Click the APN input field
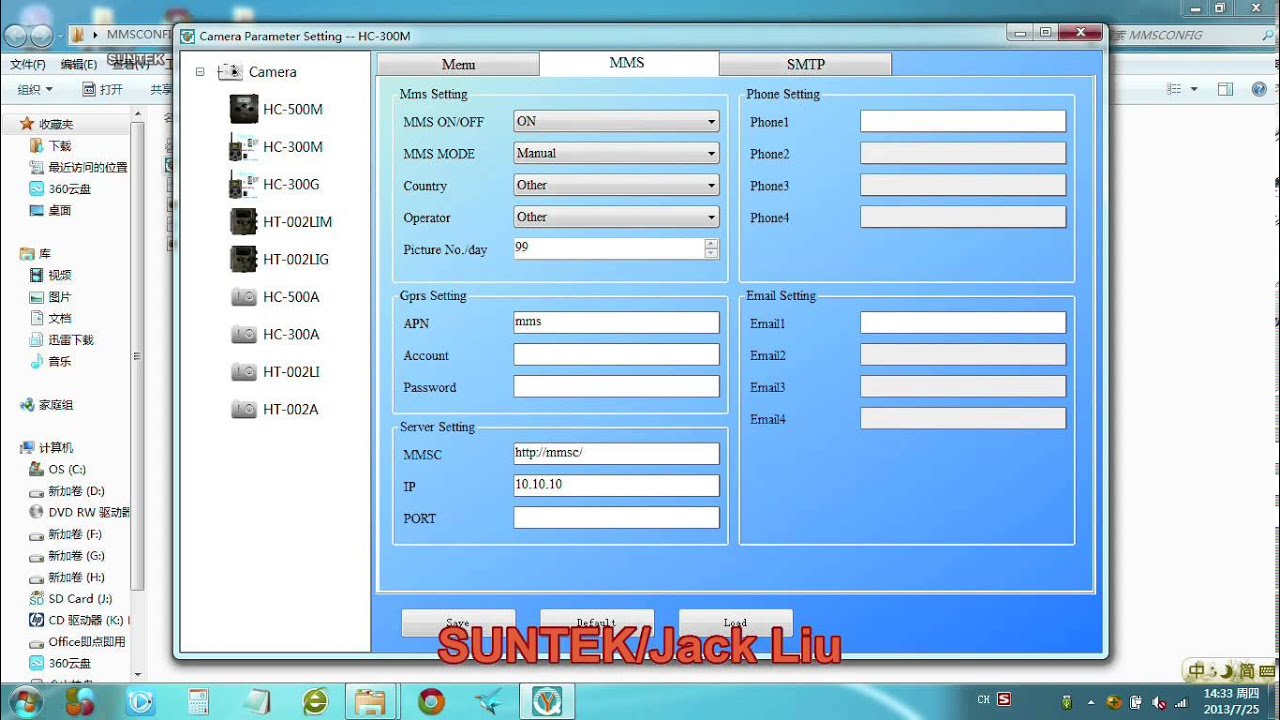1280x720 pixels. [x=616, y=323]
